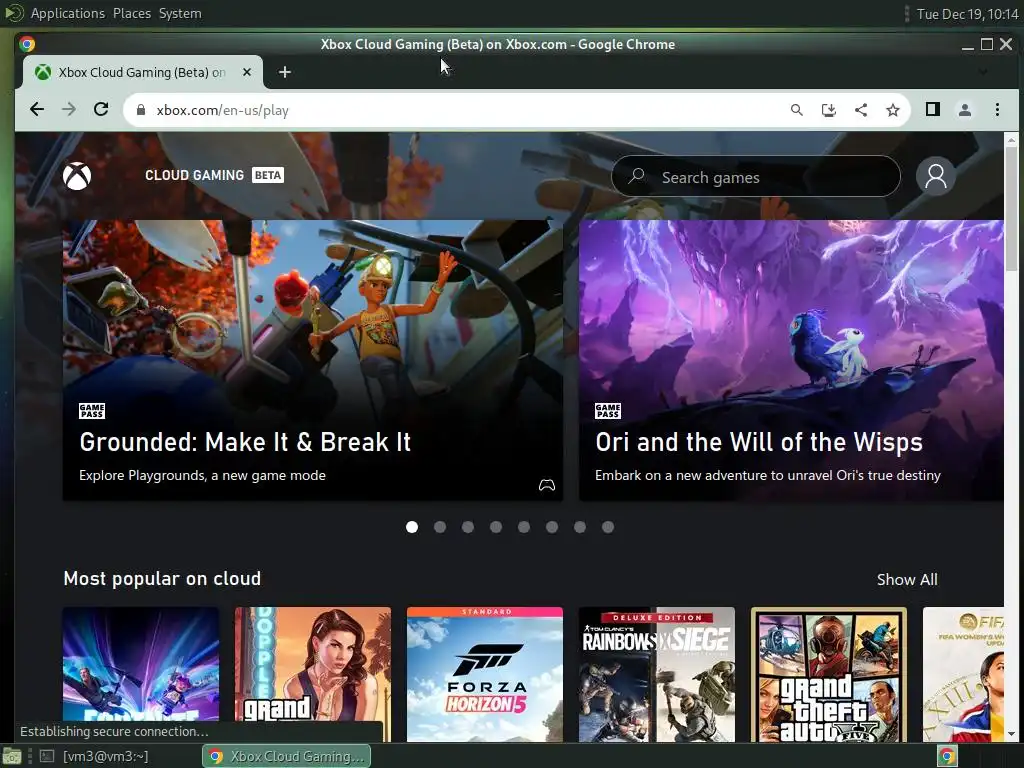Image resolution: width=1024 pixels, height=768 pixels.
Task: Select the second carousel dot
Action: tap(440, 527)
